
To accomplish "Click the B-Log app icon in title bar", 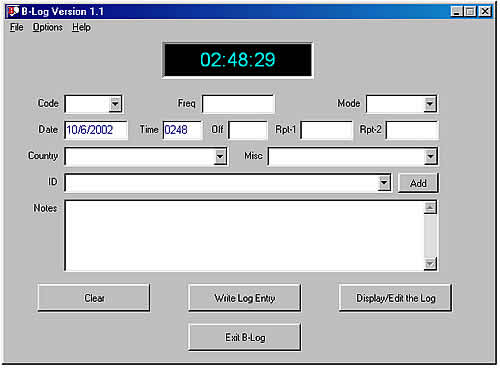I will tap(13, 11).
